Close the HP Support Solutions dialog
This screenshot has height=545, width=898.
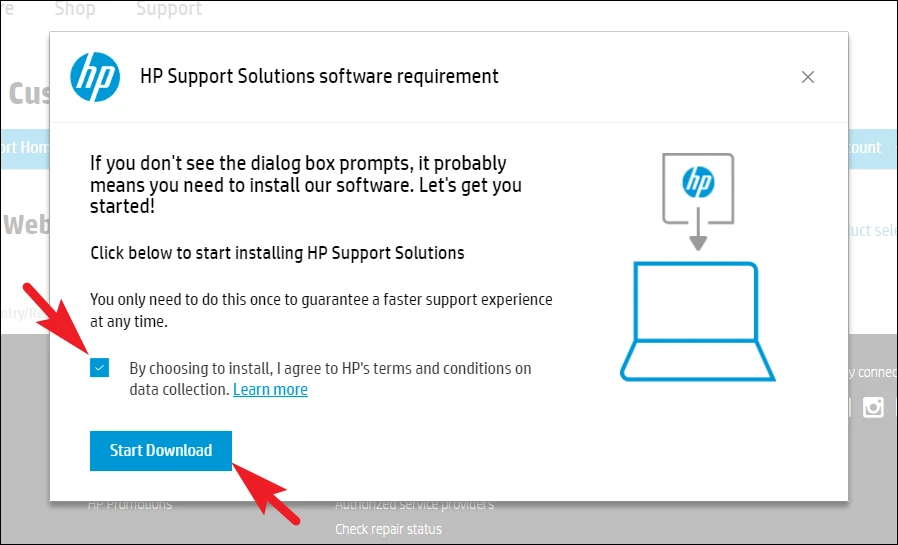(x=808, y=77)
